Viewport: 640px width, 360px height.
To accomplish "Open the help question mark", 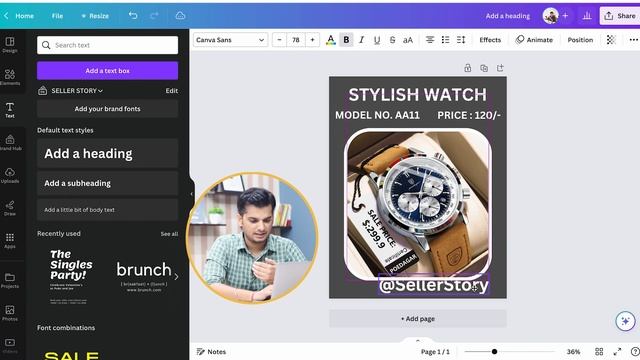I will [x=635, y=351].
